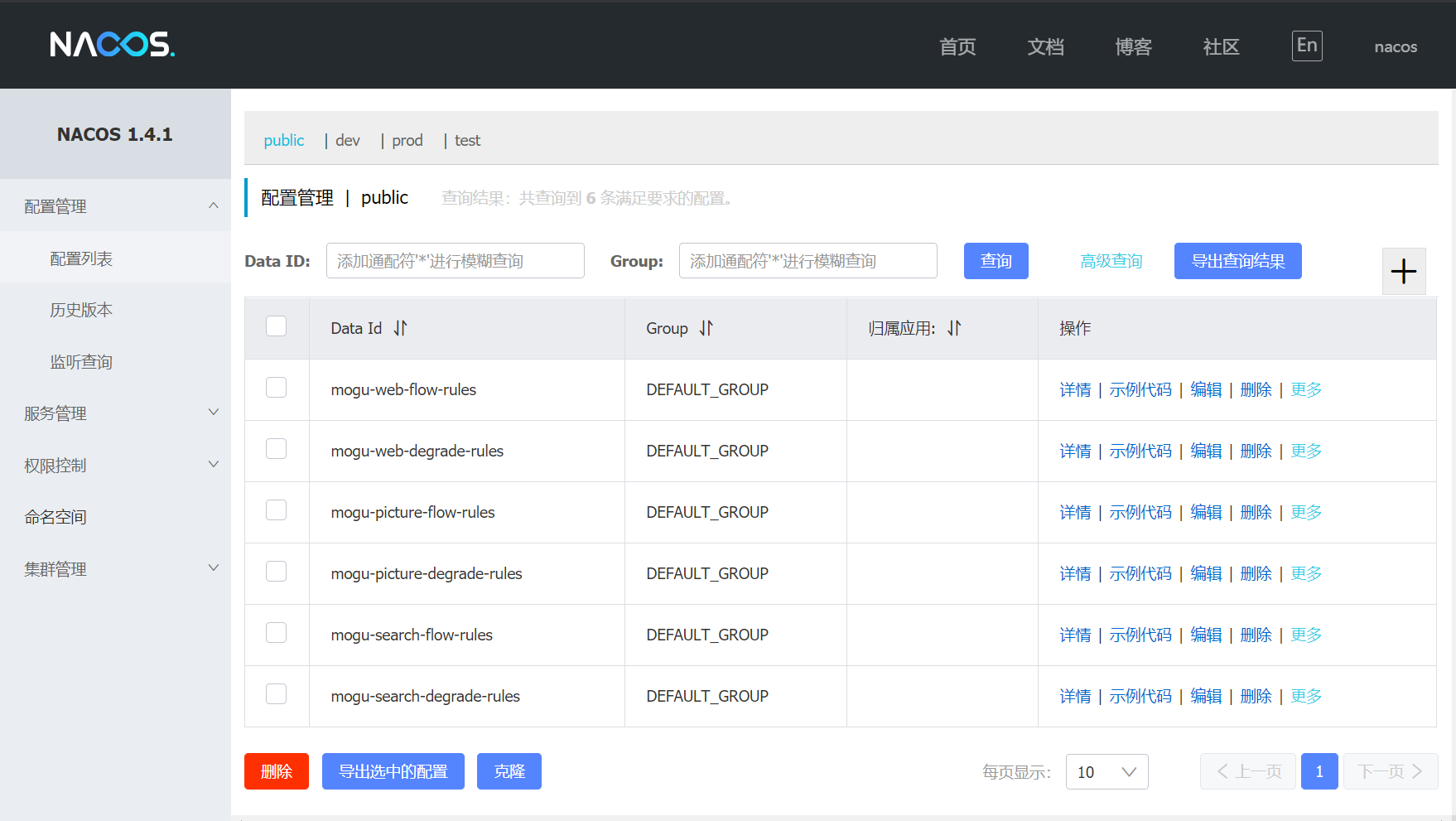This screenshot has height=821, width=1456.
Task: Switch to the dev namespace tab
Action: pos(347,140)
